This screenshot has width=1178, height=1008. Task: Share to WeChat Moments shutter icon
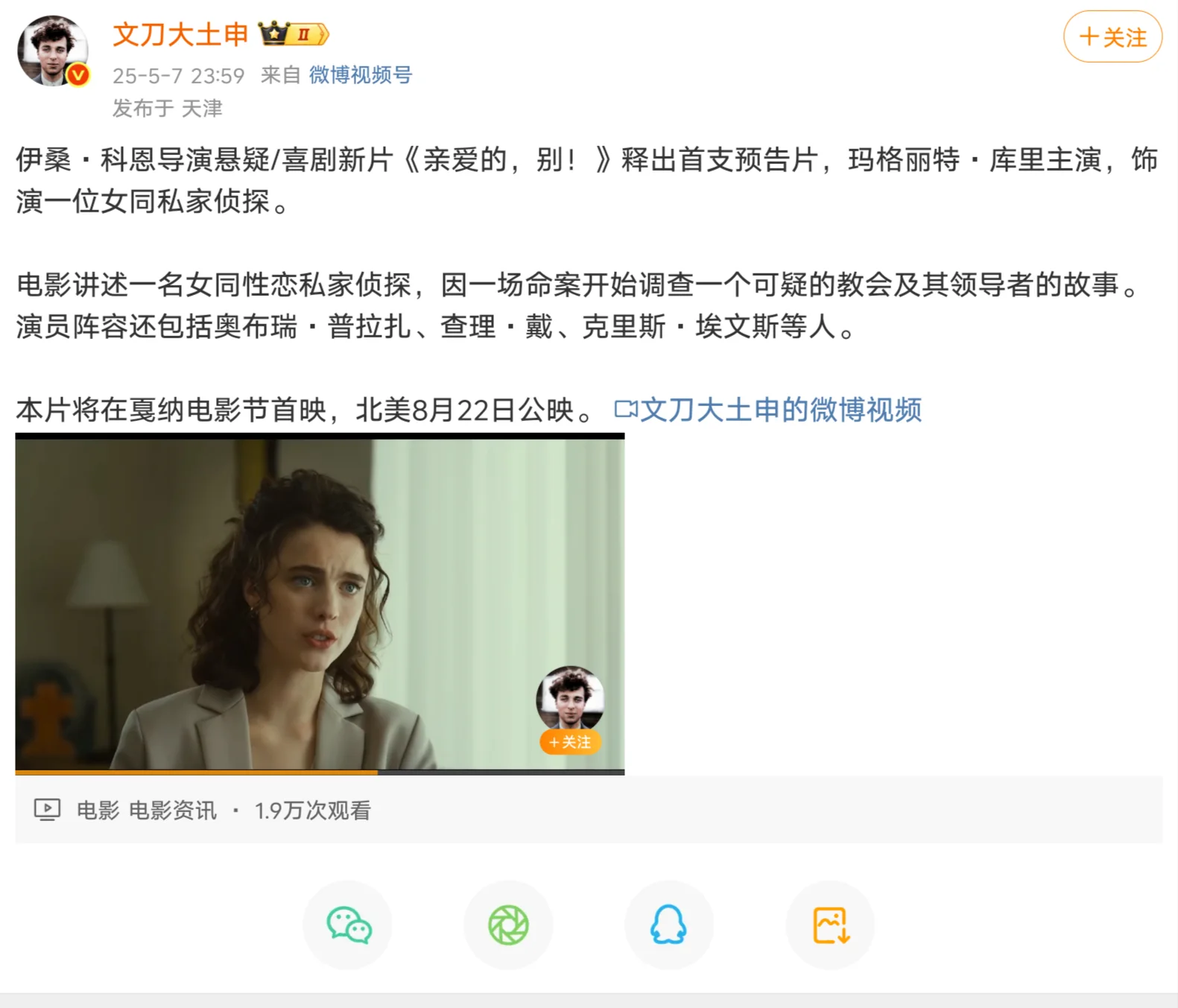509,925
